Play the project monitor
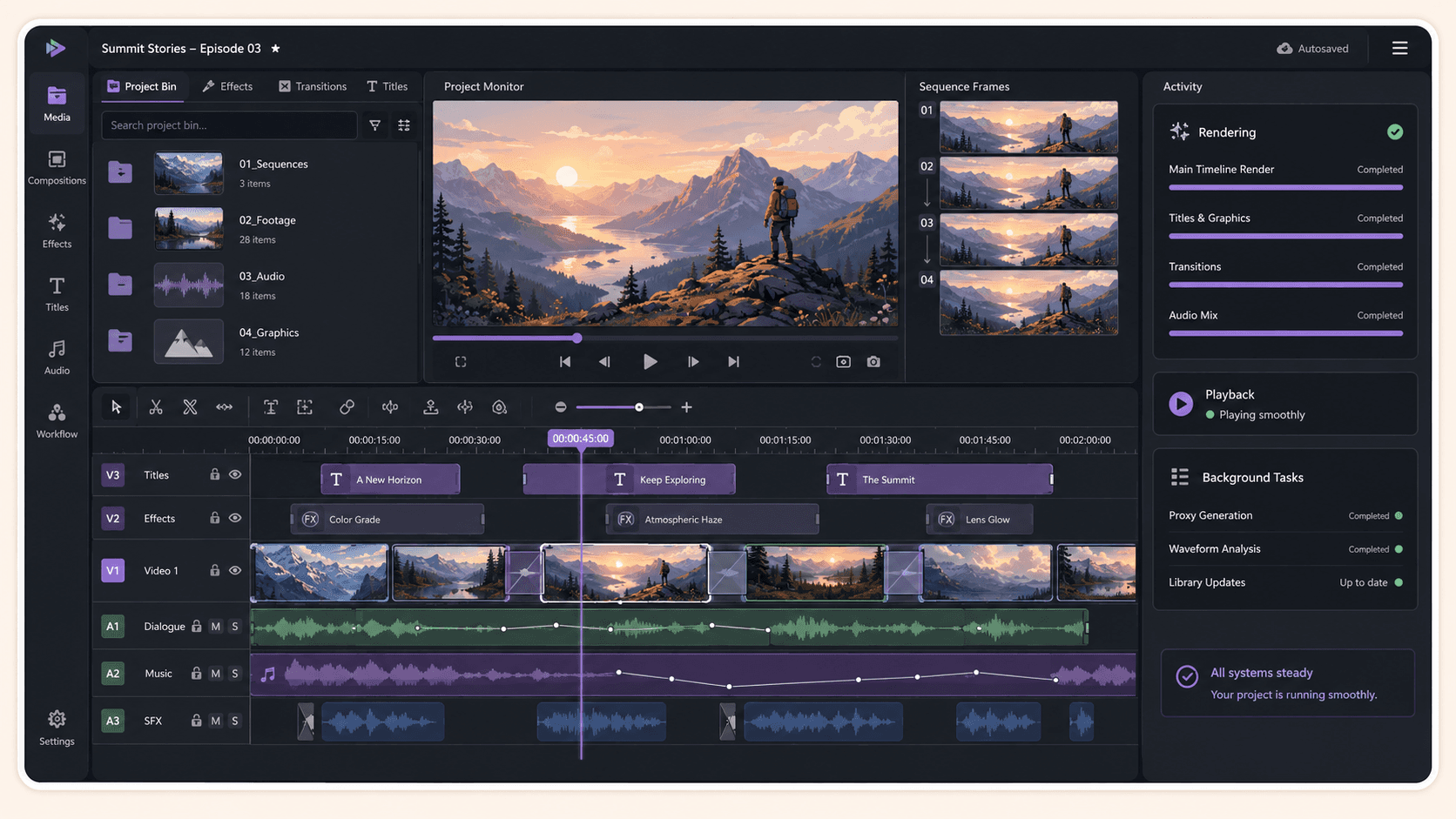Screen dimensions: 1456x819 650,362
